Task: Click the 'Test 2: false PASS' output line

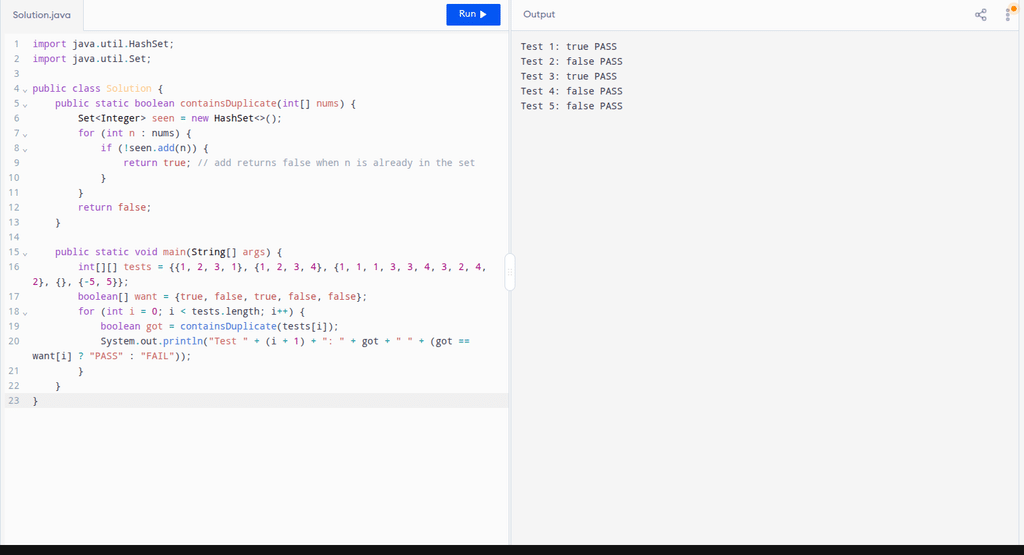Action: 571,61
